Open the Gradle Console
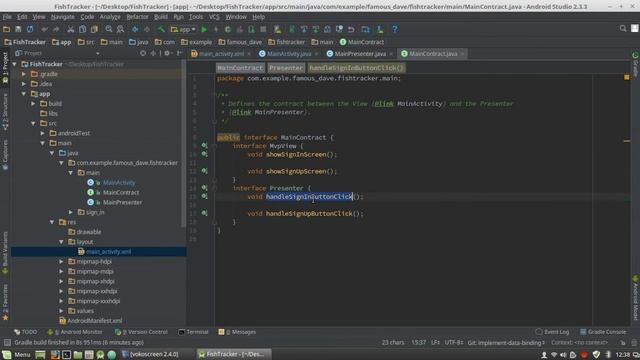The width and height of the screenshot is (640, 360). pyautogui.click(x=603, y=332)
